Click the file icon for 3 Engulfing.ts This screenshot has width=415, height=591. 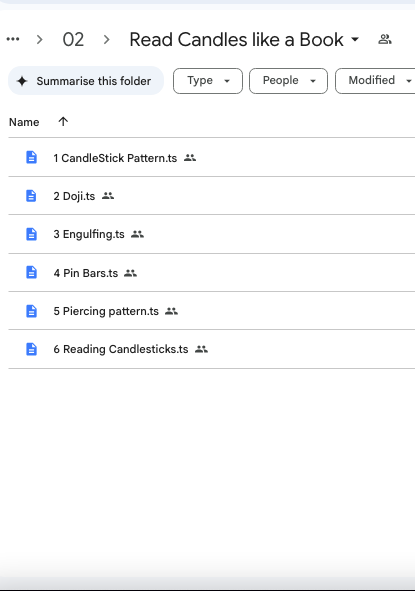(x=31, y=234)
